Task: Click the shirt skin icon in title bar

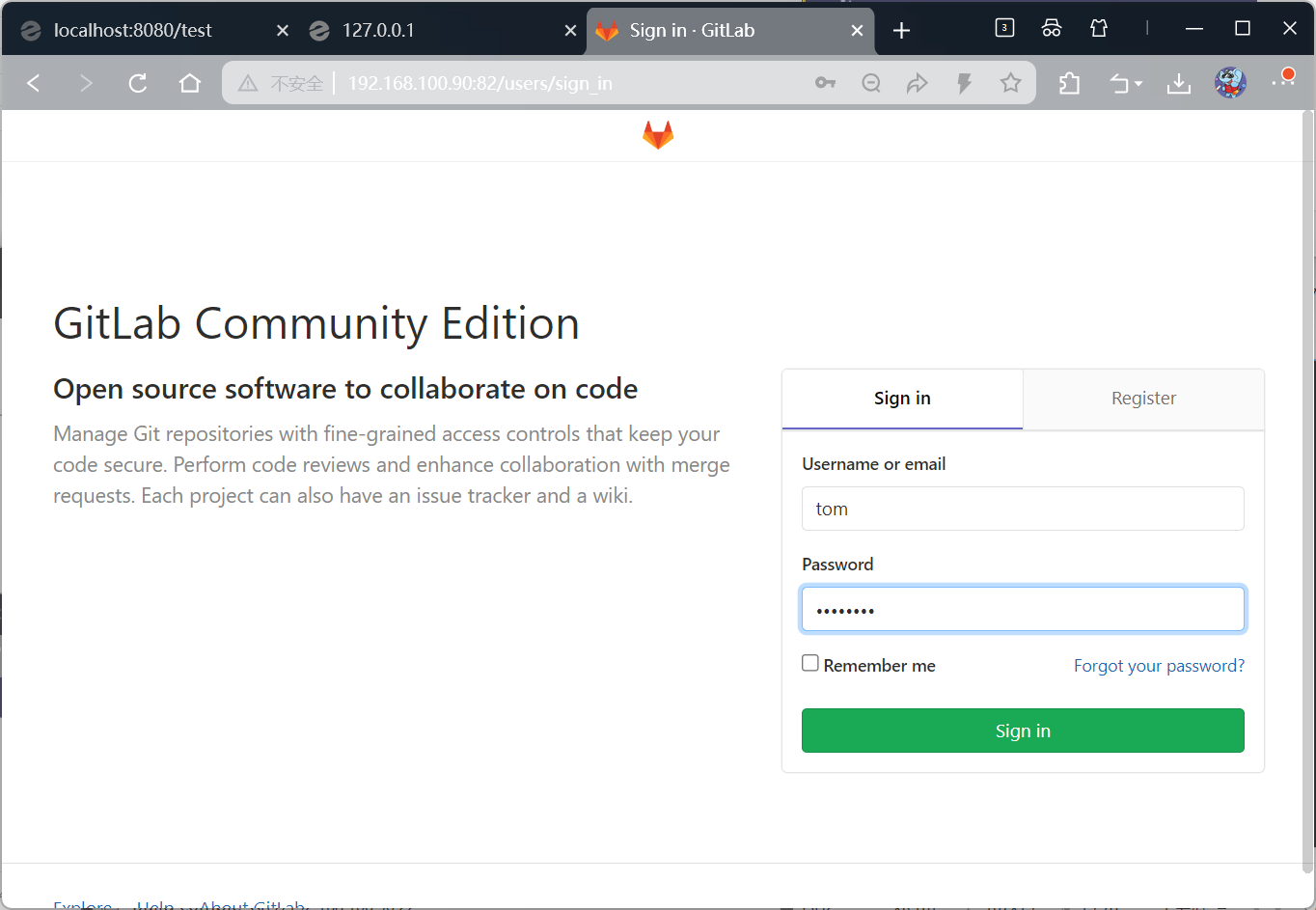Action: pos(1099,28)
